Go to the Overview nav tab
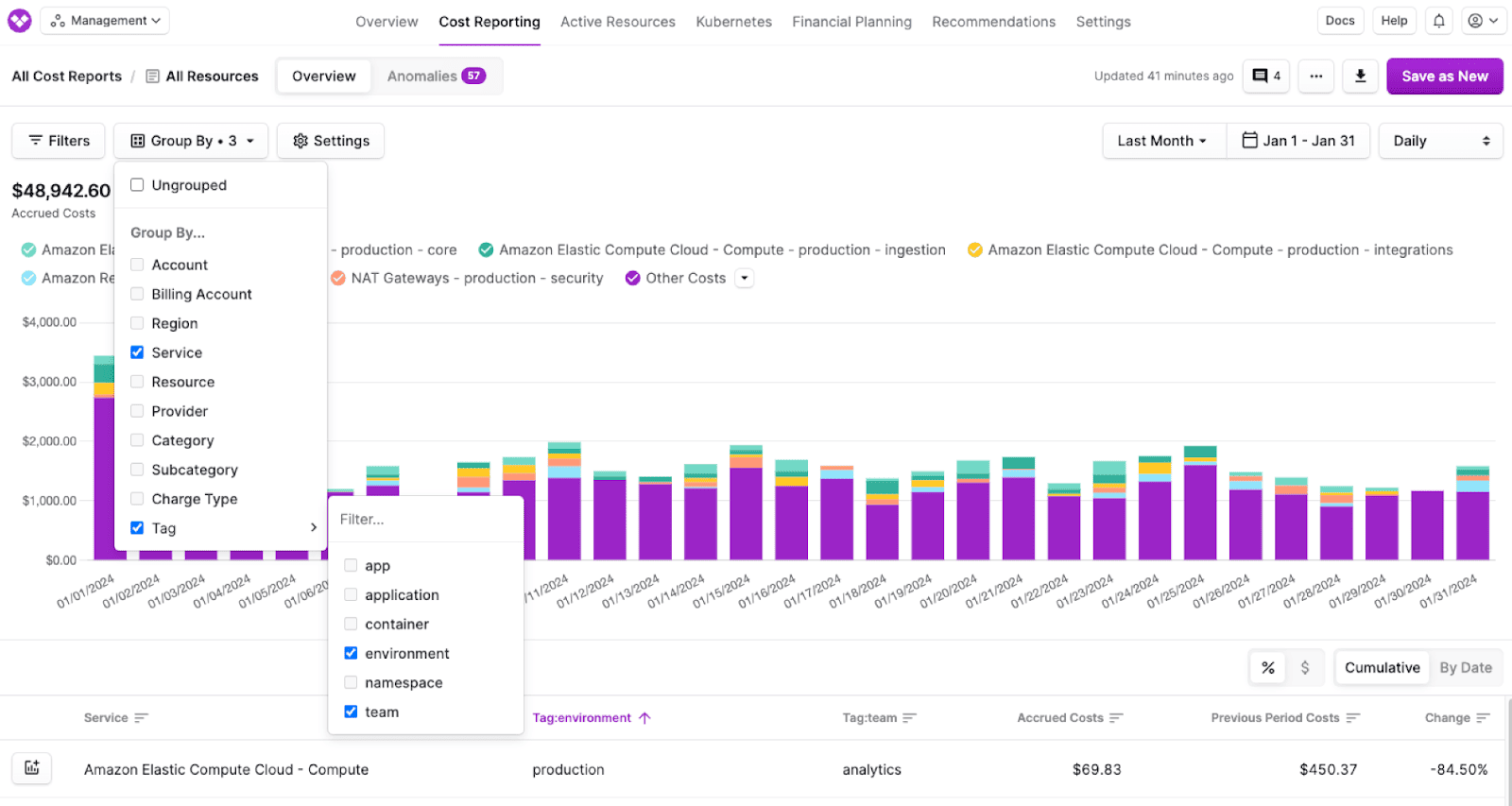Image resolution: width=1512 pixels, height=806 pixels. pos(387,22)
